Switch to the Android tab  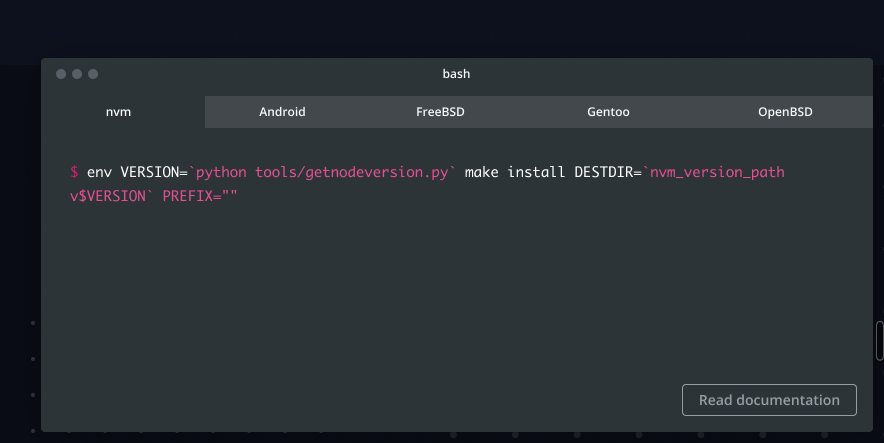click(x=282, y=112)
